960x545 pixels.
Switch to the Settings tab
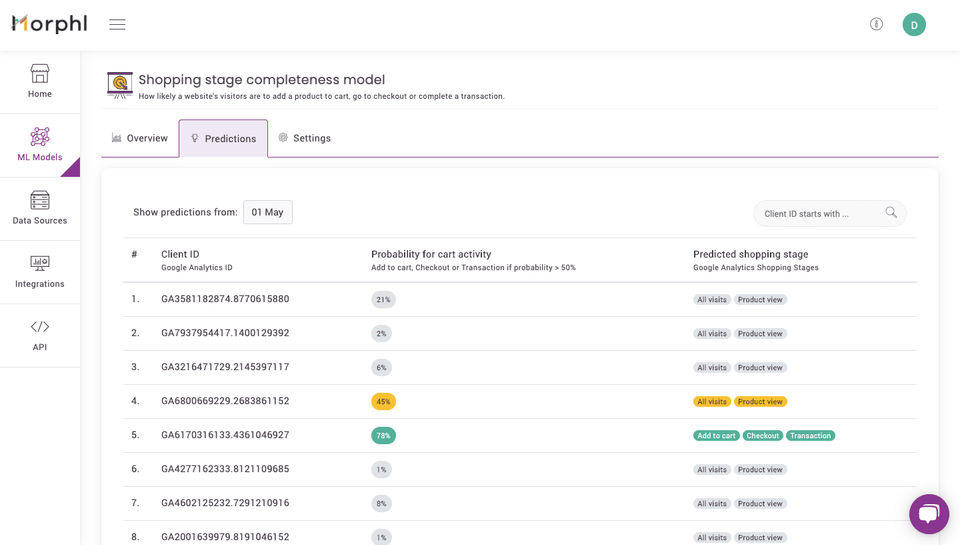click(304, 138)
